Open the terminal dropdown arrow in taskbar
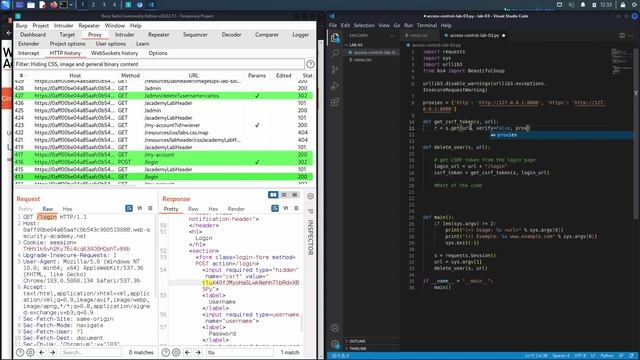The image size is (640, 360). click(x=71, y=5)
